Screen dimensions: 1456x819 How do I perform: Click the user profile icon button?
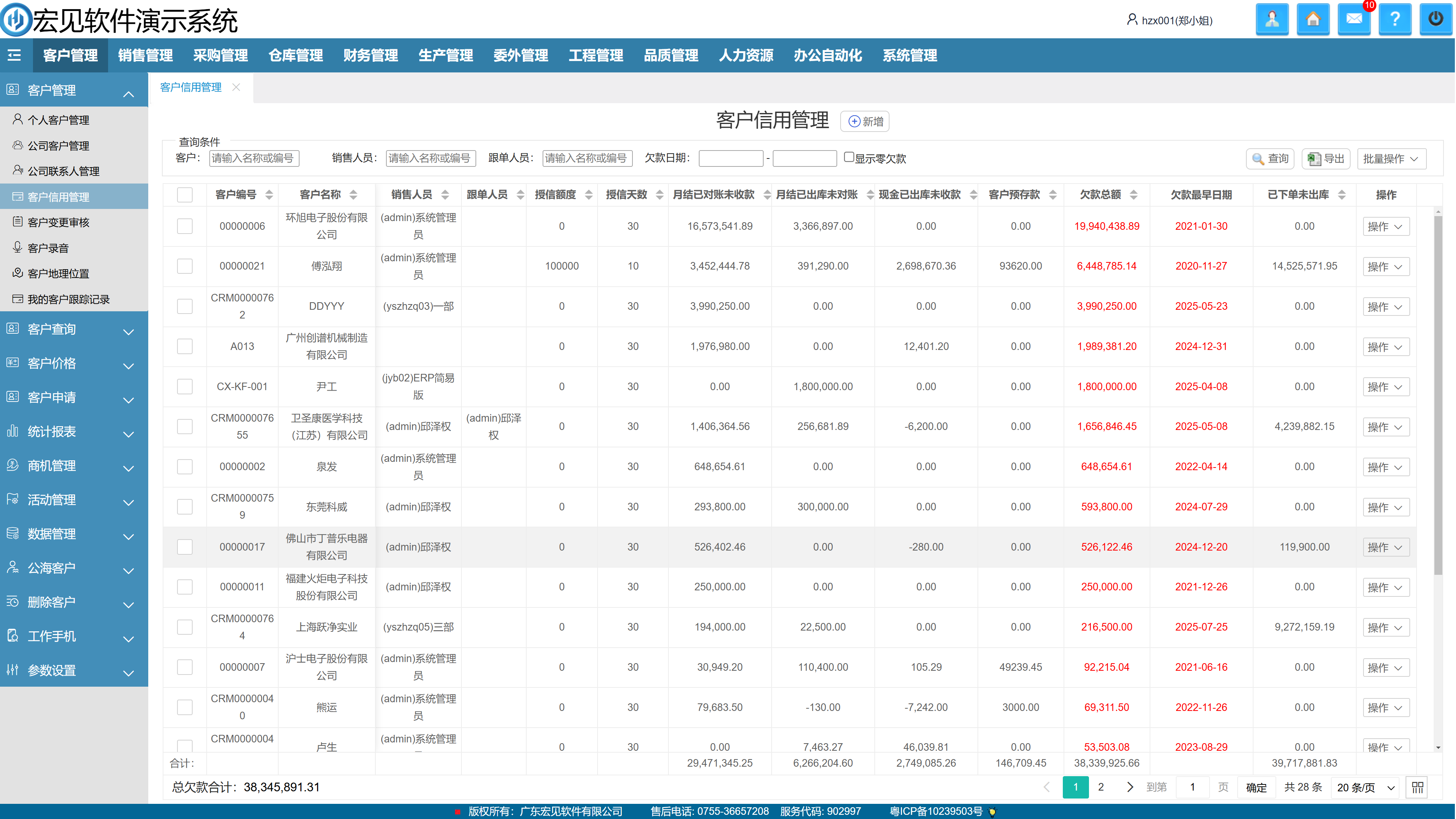pos(1272,20)
